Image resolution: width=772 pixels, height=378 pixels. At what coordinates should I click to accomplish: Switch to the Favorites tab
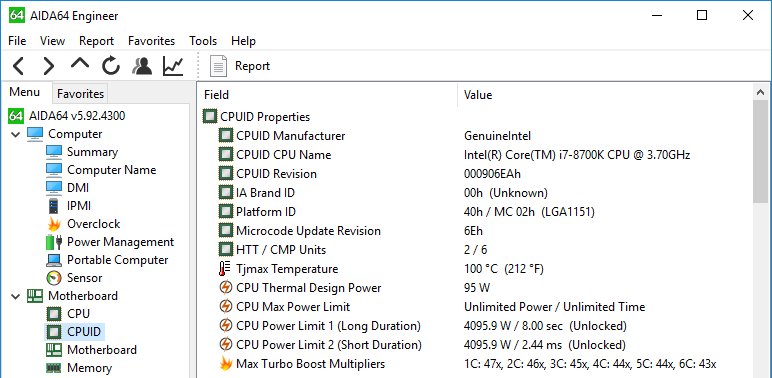(80, 94)
